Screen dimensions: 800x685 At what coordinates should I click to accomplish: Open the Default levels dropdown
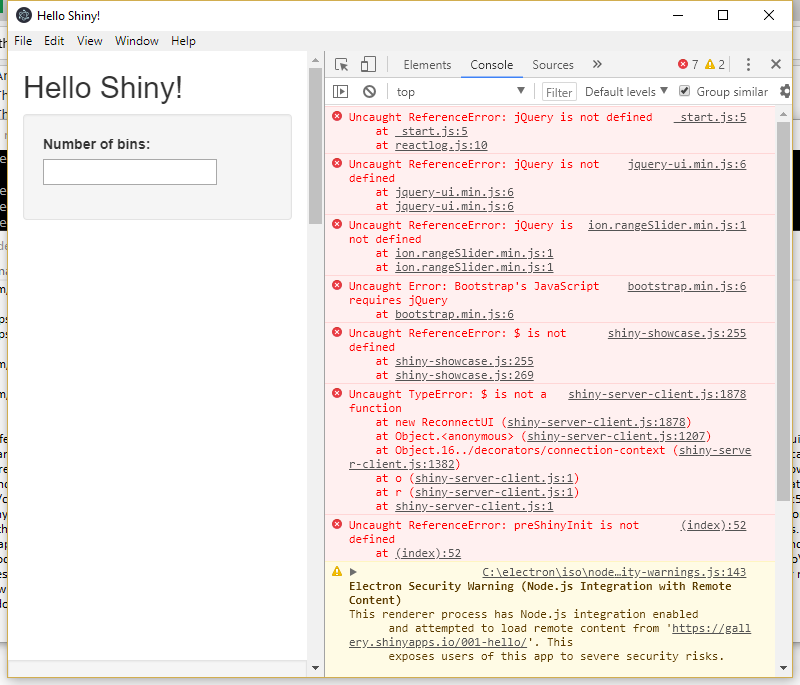click(x=625, y=91)
